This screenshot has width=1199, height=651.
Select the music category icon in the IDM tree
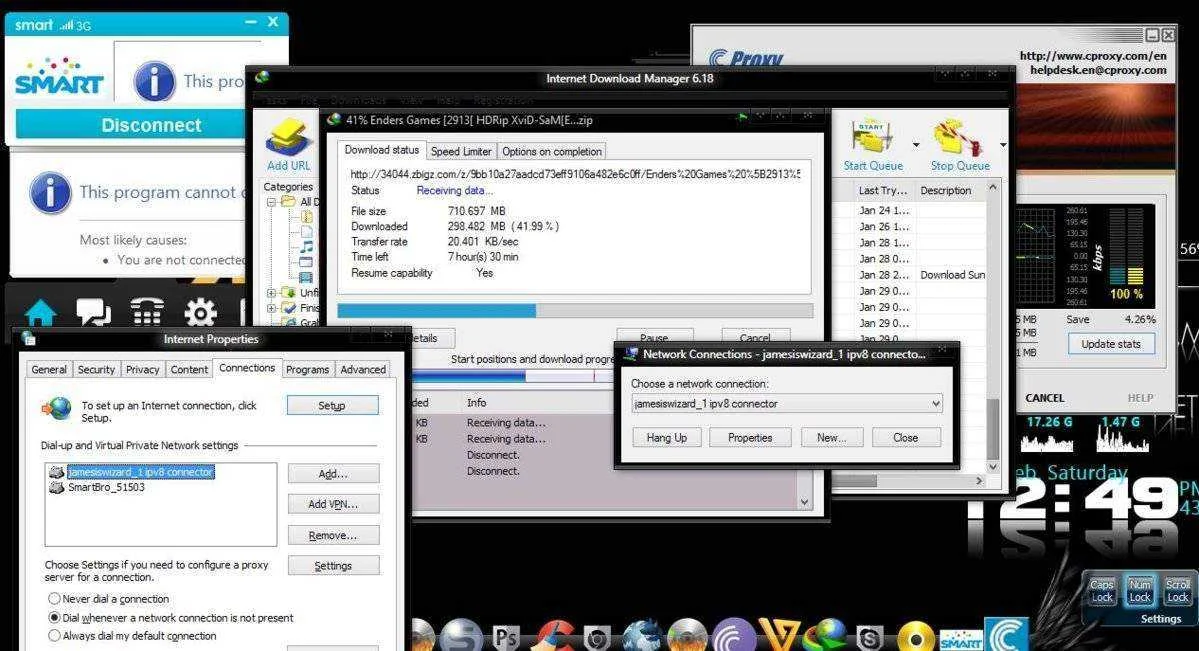(306, 246)
